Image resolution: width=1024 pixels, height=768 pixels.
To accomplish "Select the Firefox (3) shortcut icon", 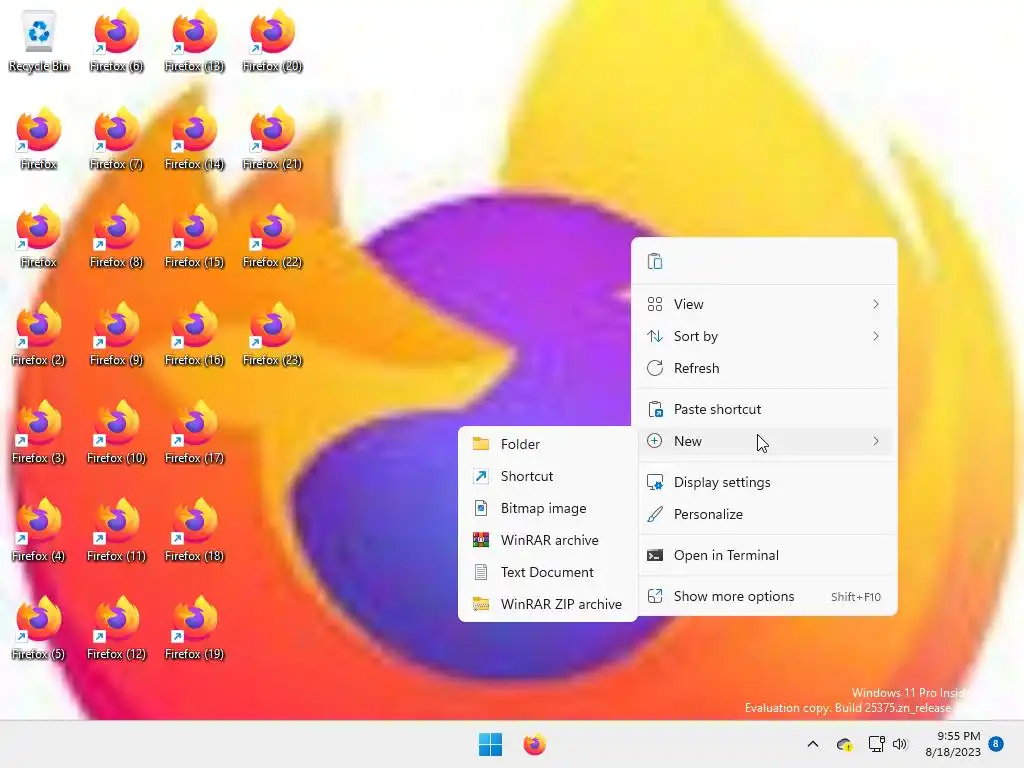I will click(39, 432).
